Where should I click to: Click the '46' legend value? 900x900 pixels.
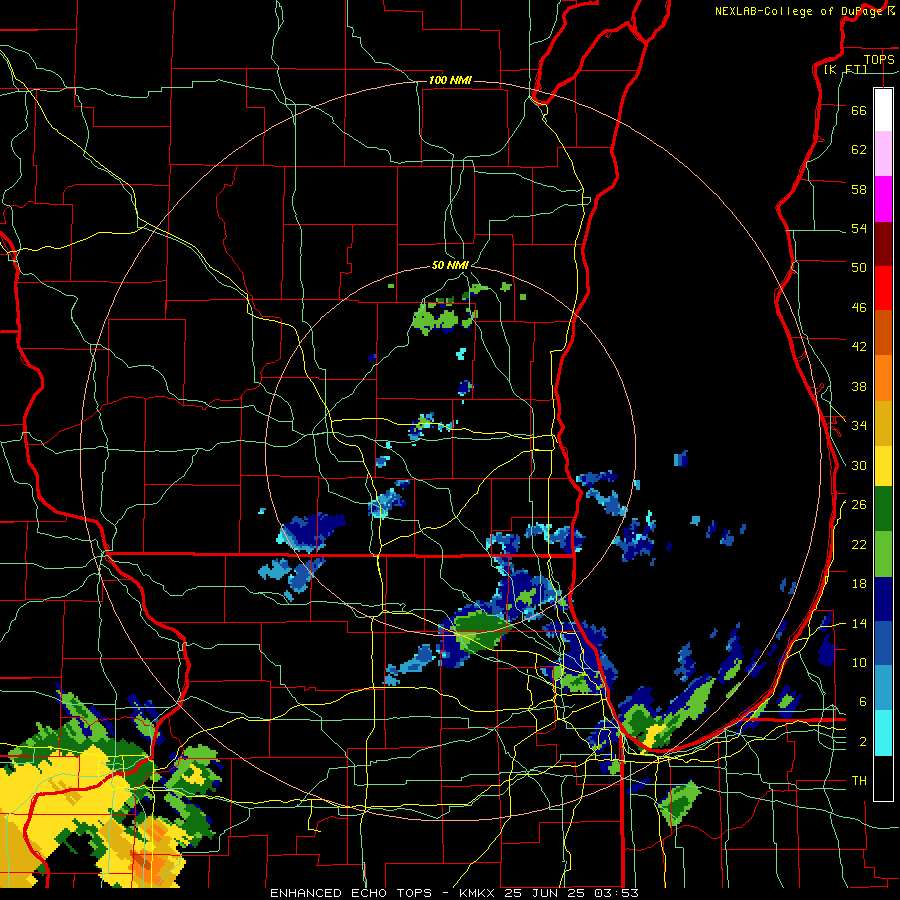(859, 308)
